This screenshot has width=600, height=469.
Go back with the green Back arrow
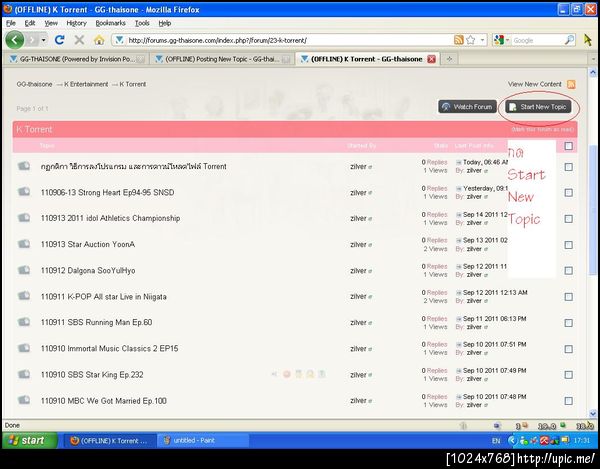point(15,40)
